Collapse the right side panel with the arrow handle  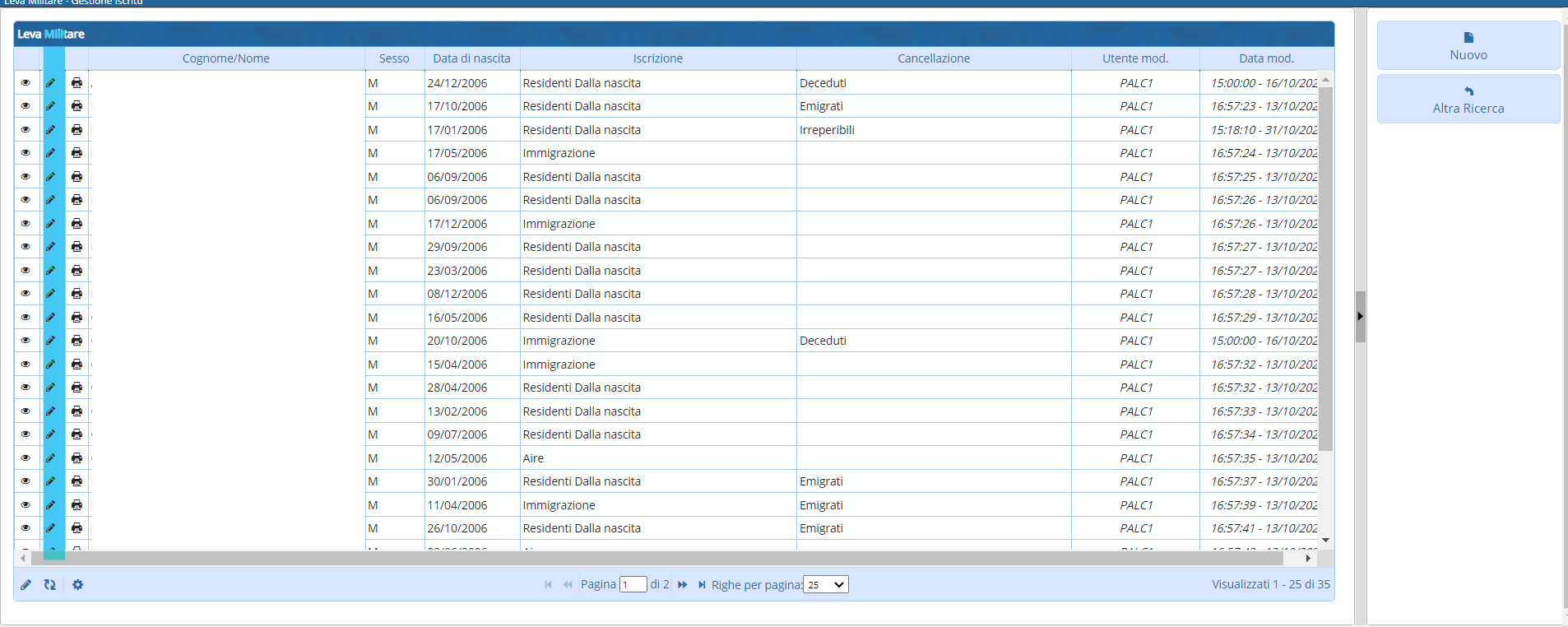click(1360, 316)
